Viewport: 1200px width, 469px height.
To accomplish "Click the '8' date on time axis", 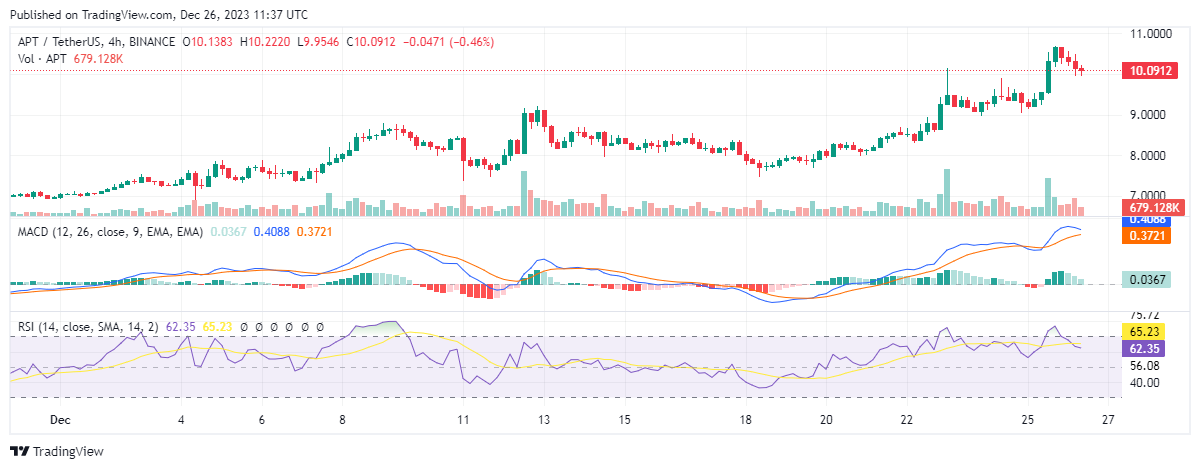I will click(x=342, y=420).
